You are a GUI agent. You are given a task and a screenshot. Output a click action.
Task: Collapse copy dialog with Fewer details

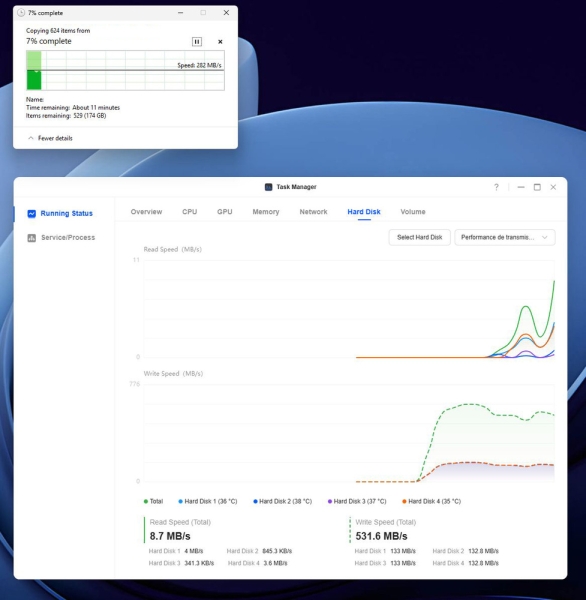pos(51,138)
